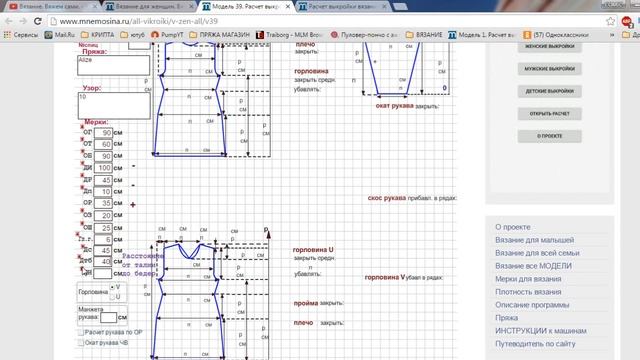Close the Расчет выкройки вязания tab
Screen dimensions: 640x360
click(x=384, y=7)
